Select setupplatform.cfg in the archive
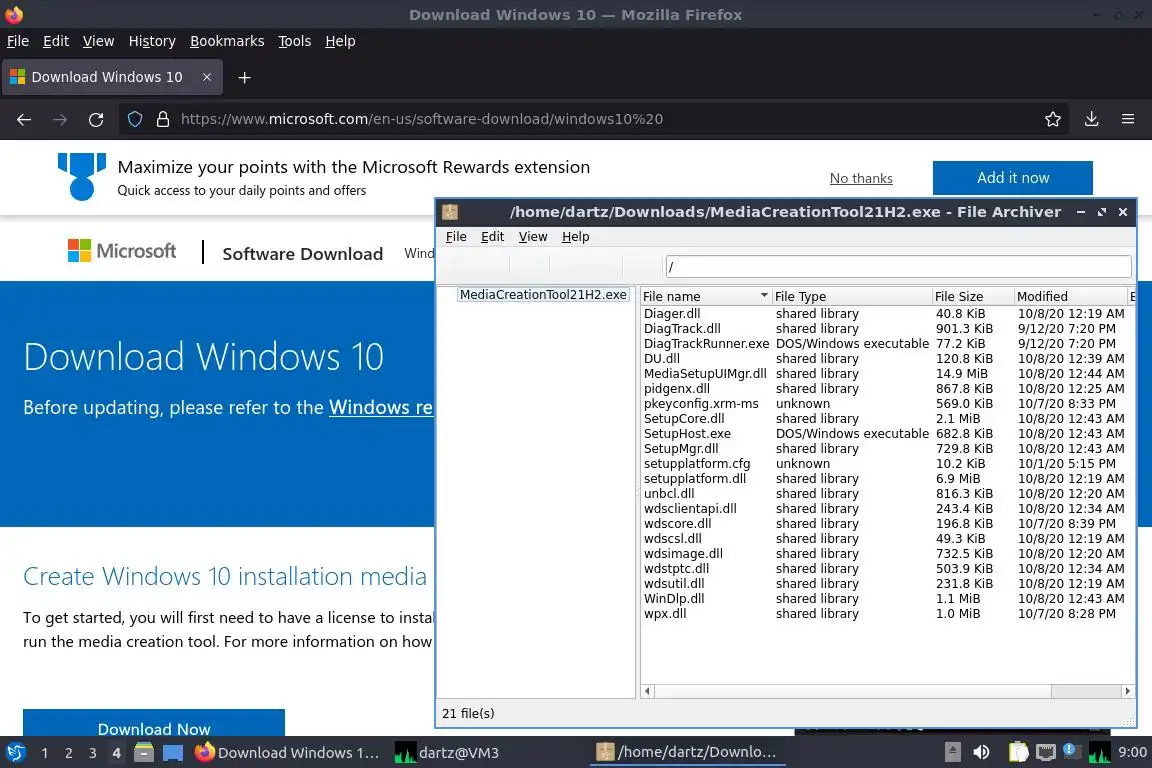1152x768 pixels. [884, 464]
